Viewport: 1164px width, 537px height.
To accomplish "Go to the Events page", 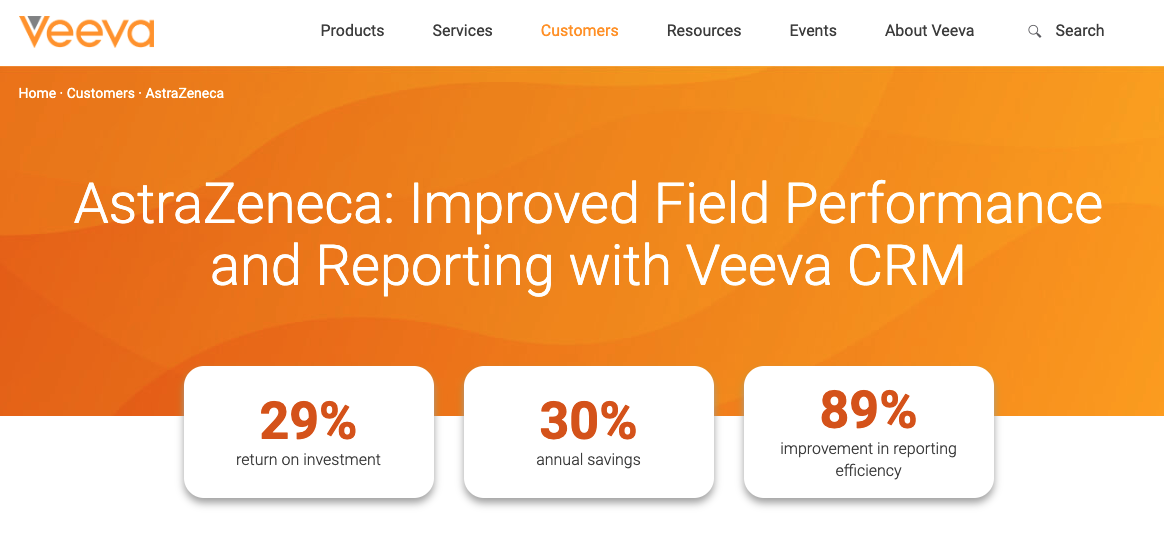I will (x=813, y=31).
